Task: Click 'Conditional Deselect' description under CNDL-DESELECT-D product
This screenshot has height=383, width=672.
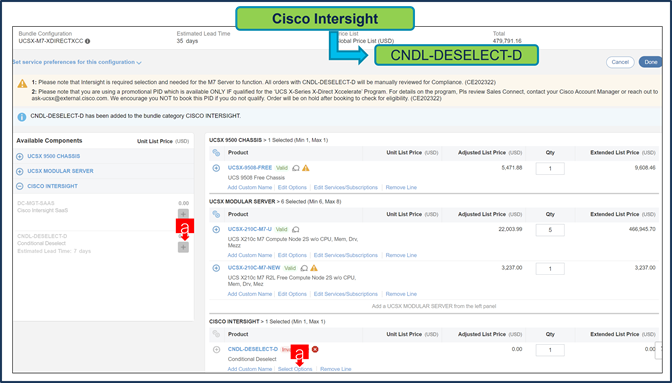Action: pos(252,359)
